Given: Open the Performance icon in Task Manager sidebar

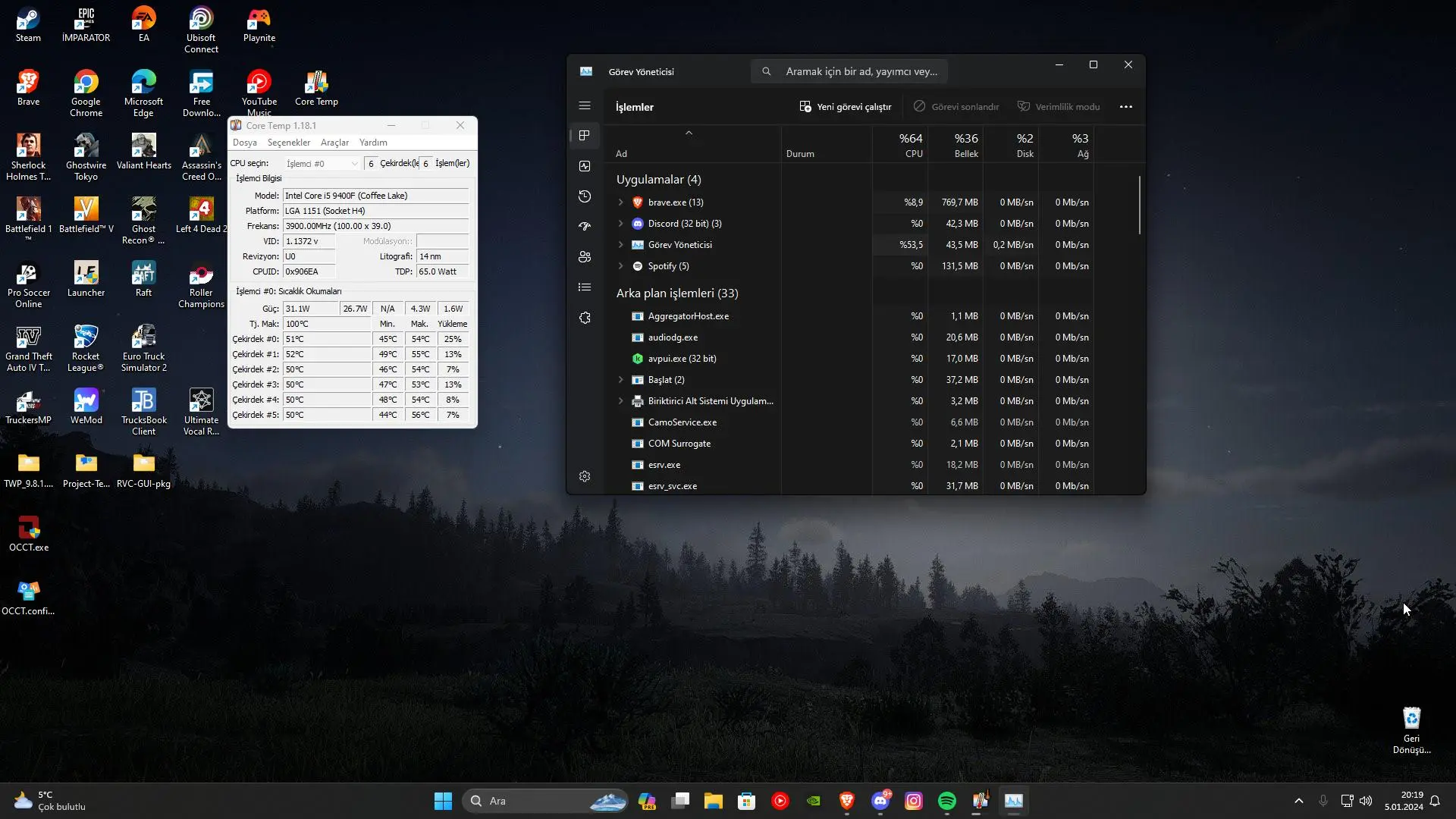Looking at the screenshot, I should (x=584, y=166).
